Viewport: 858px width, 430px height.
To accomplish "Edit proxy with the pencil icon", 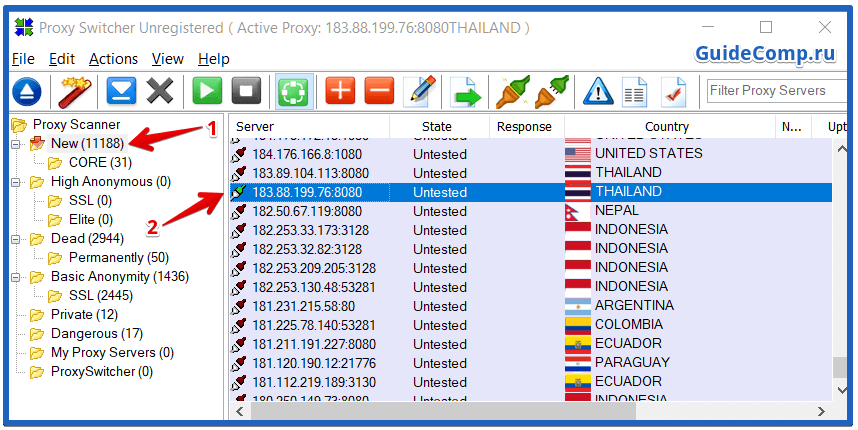I will tap(420, 91).
